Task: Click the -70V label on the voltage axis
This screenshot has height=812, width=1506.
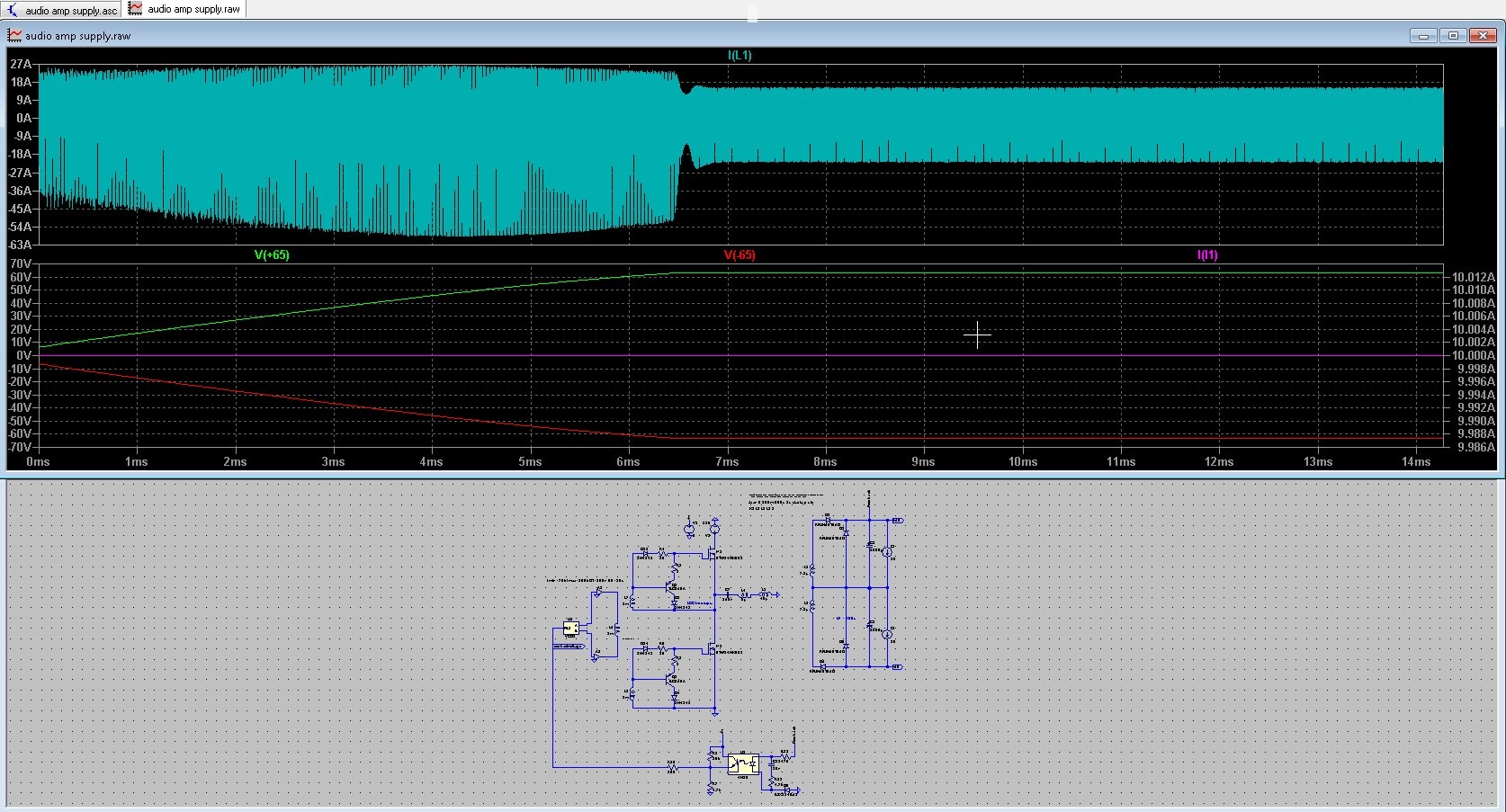Action: coord(20,447)
